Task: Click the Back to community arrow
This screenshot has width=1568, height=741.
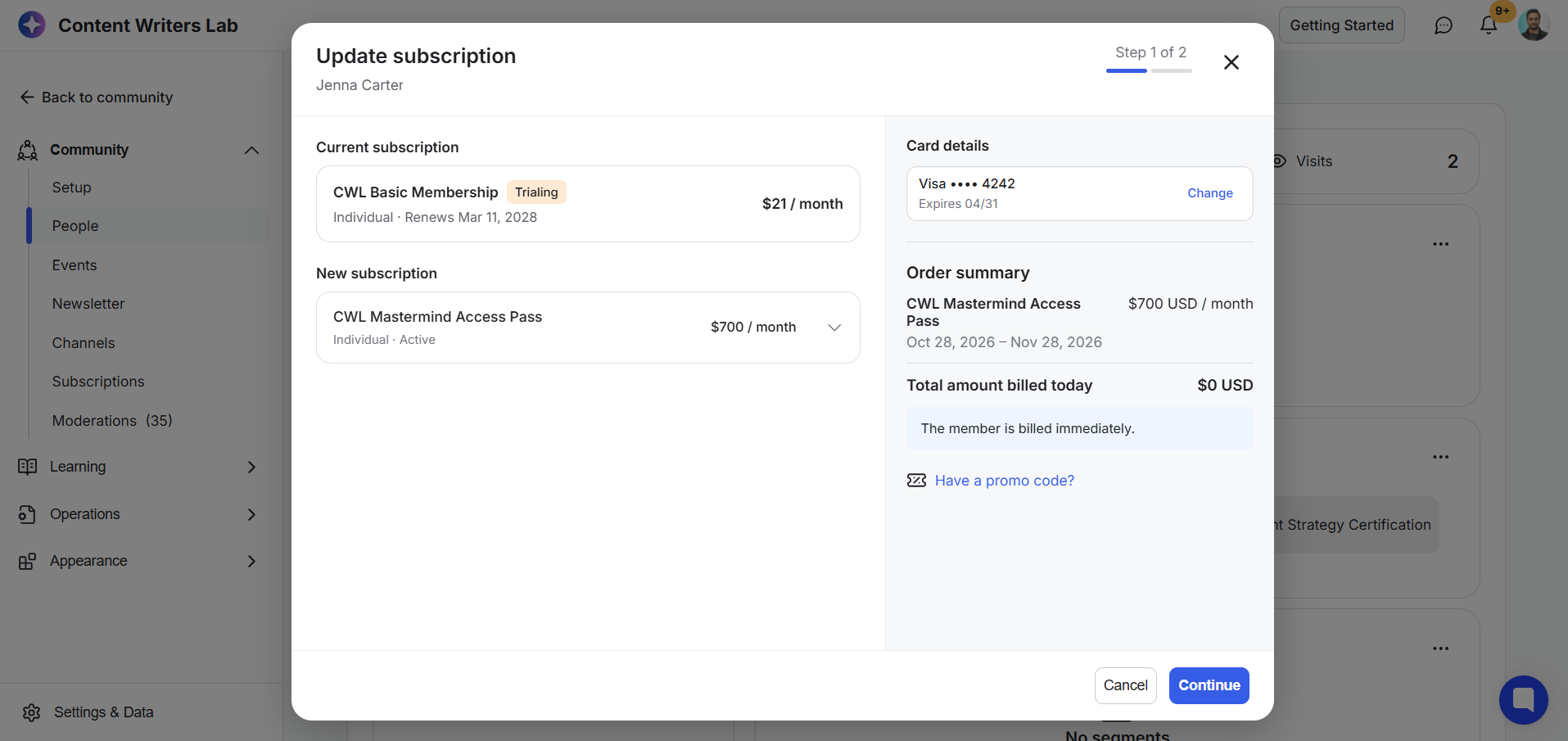Action: [x=27, y=97]
